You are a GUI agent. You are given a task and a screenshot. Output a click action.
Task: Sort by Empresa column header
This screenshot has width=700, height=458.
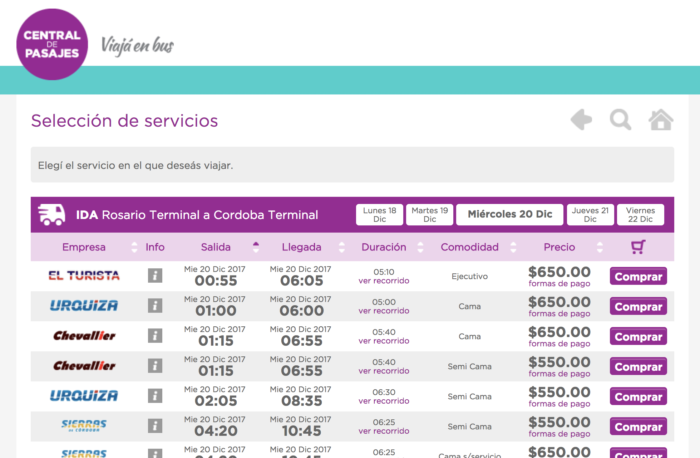tap(84, 247)
